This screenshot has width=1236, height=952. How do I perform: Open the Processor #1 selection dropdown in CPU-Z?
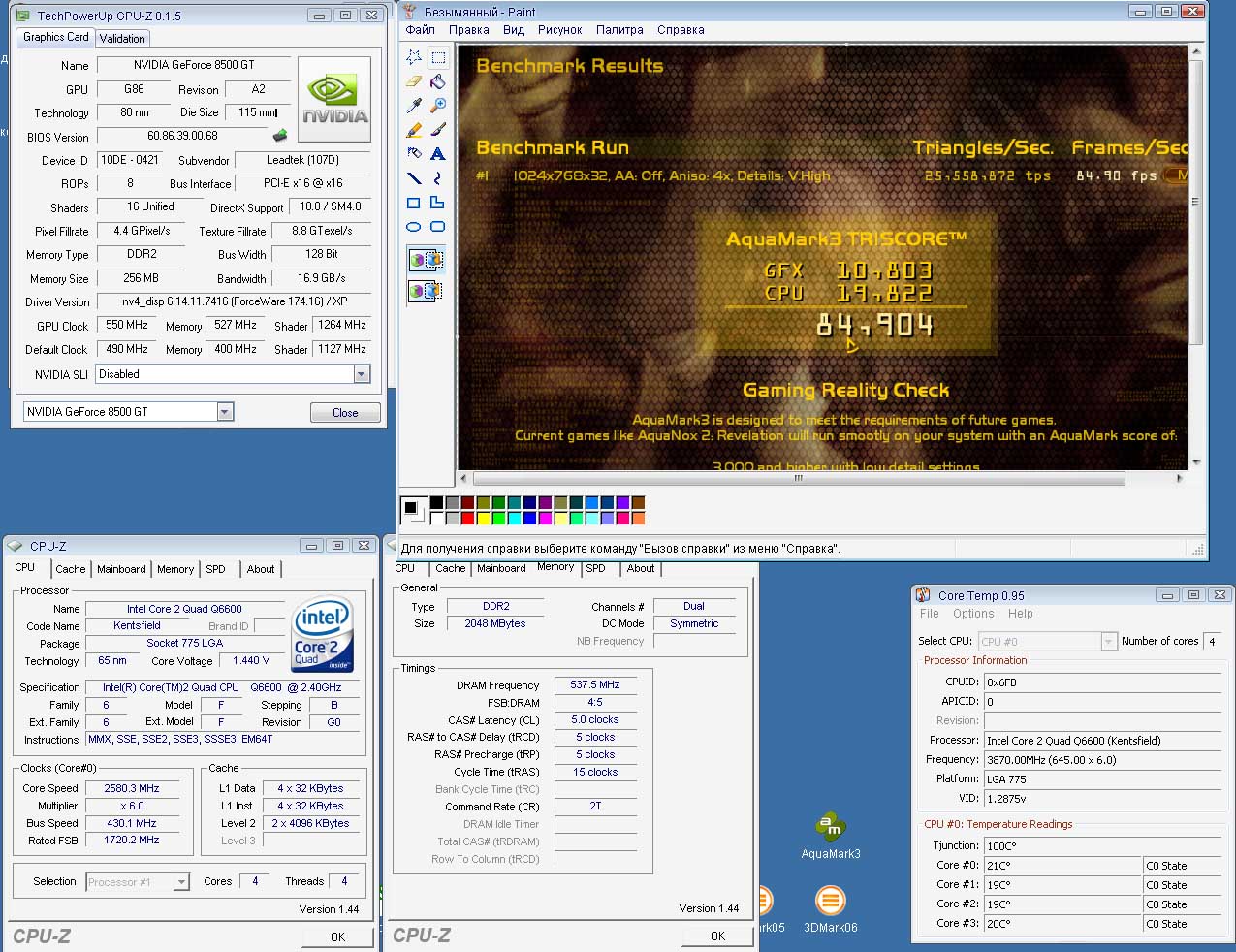point(181,882)
